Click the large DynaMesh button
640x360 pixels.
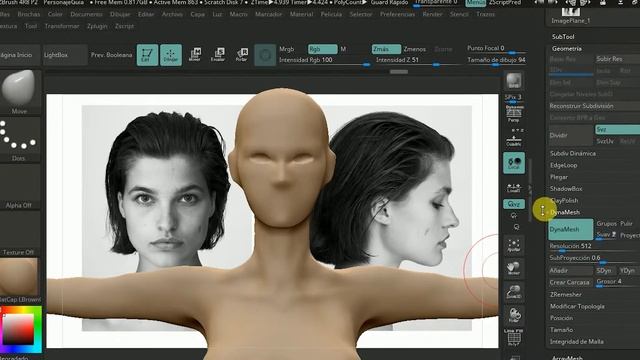point(571,229)
